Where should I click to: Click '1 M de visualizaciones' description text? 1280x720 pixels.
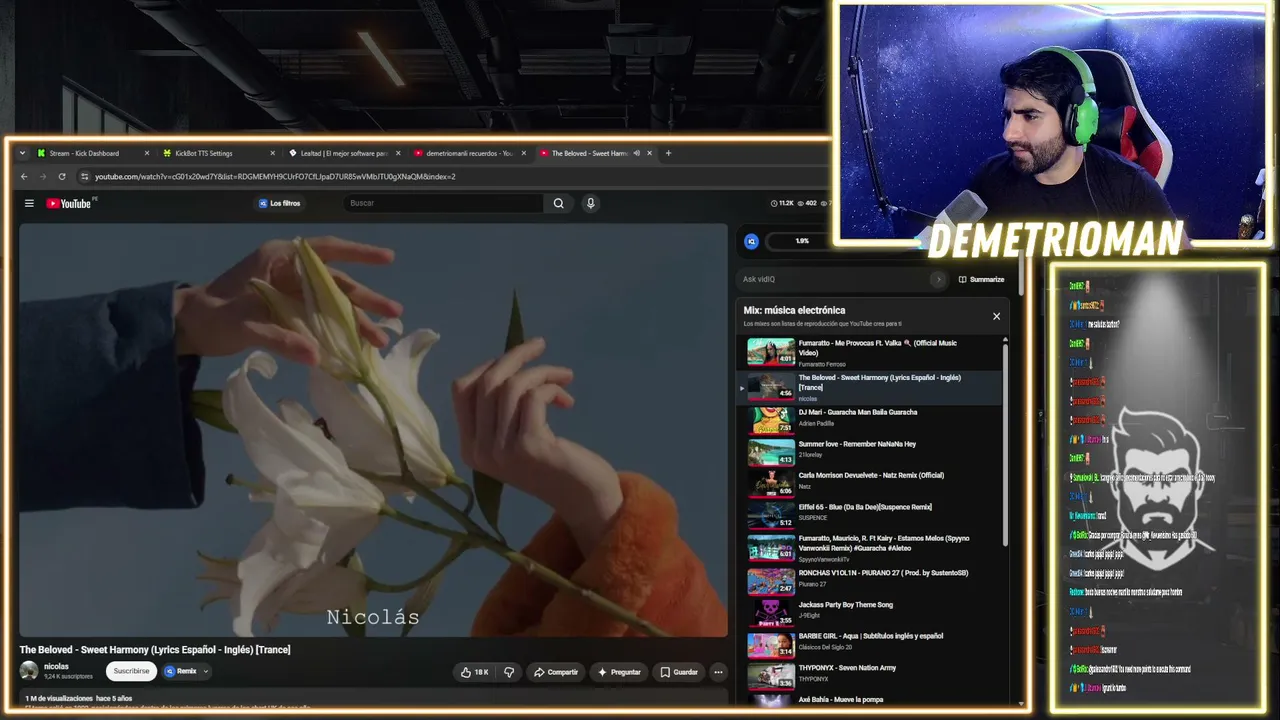(x=59, y=698)
